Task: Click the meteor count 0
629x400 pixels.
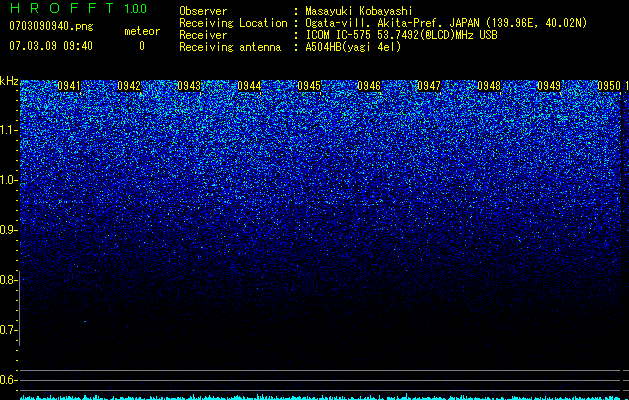Action: coord(142,46)
